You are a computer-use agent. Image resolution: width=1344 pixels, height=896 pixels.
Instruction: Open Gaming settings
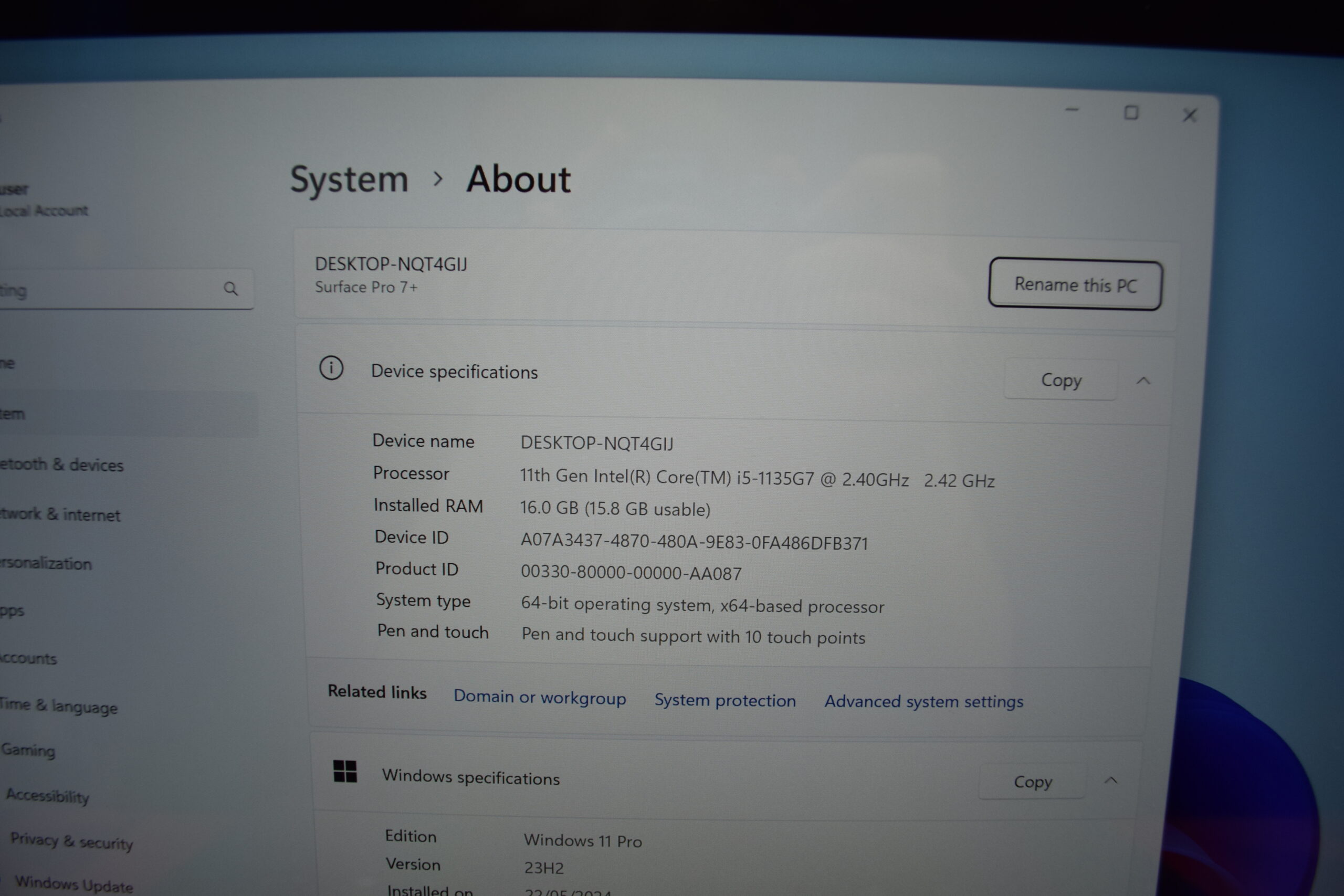coord(28,750)
